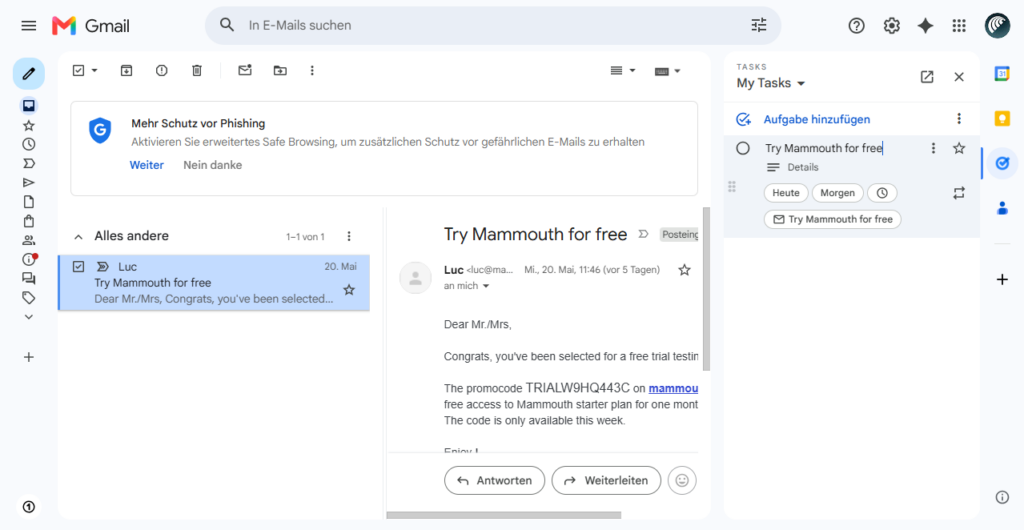Open Contacts side panel icon
The width and height of the screenshot is (1024, 530).
click(1002, 208)
